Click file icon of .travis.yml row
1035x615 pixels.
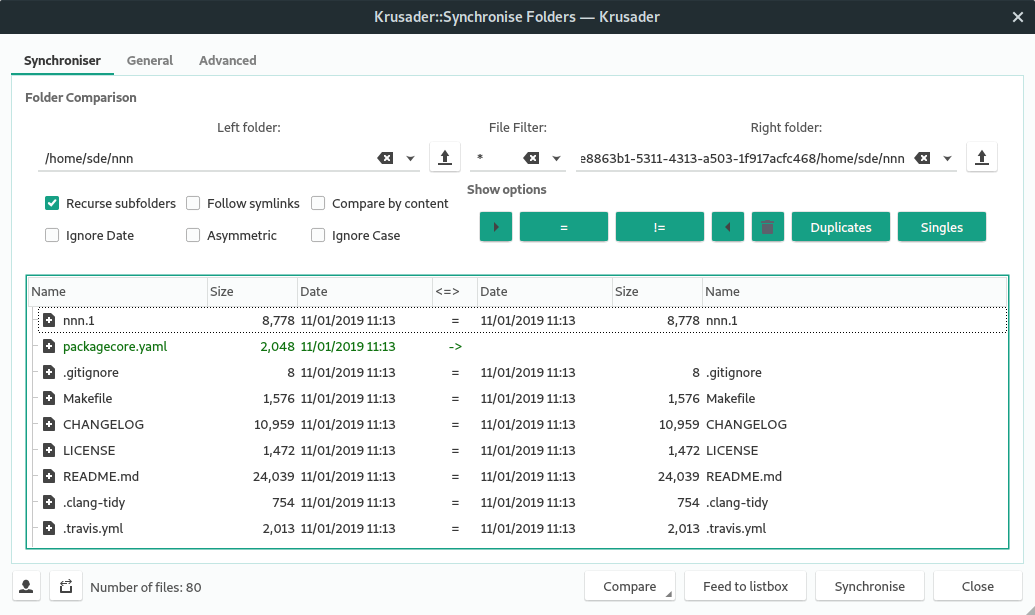pyautogui.click(x=49, y=528)
